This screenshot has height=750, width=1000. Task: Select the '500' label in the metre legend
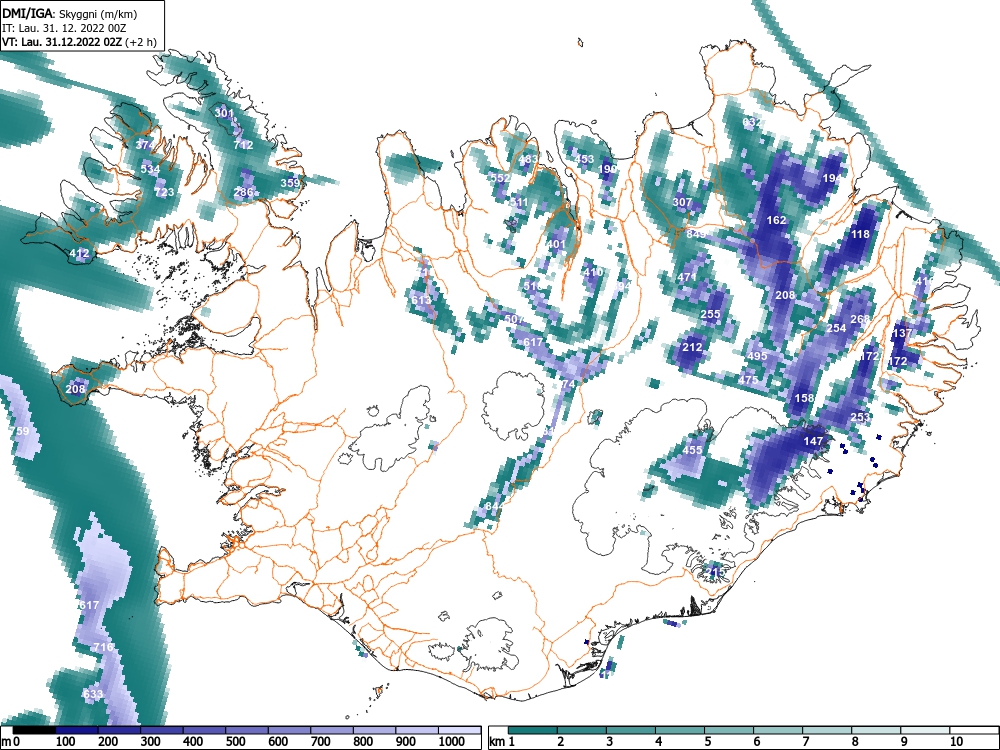tap(235, 742)
